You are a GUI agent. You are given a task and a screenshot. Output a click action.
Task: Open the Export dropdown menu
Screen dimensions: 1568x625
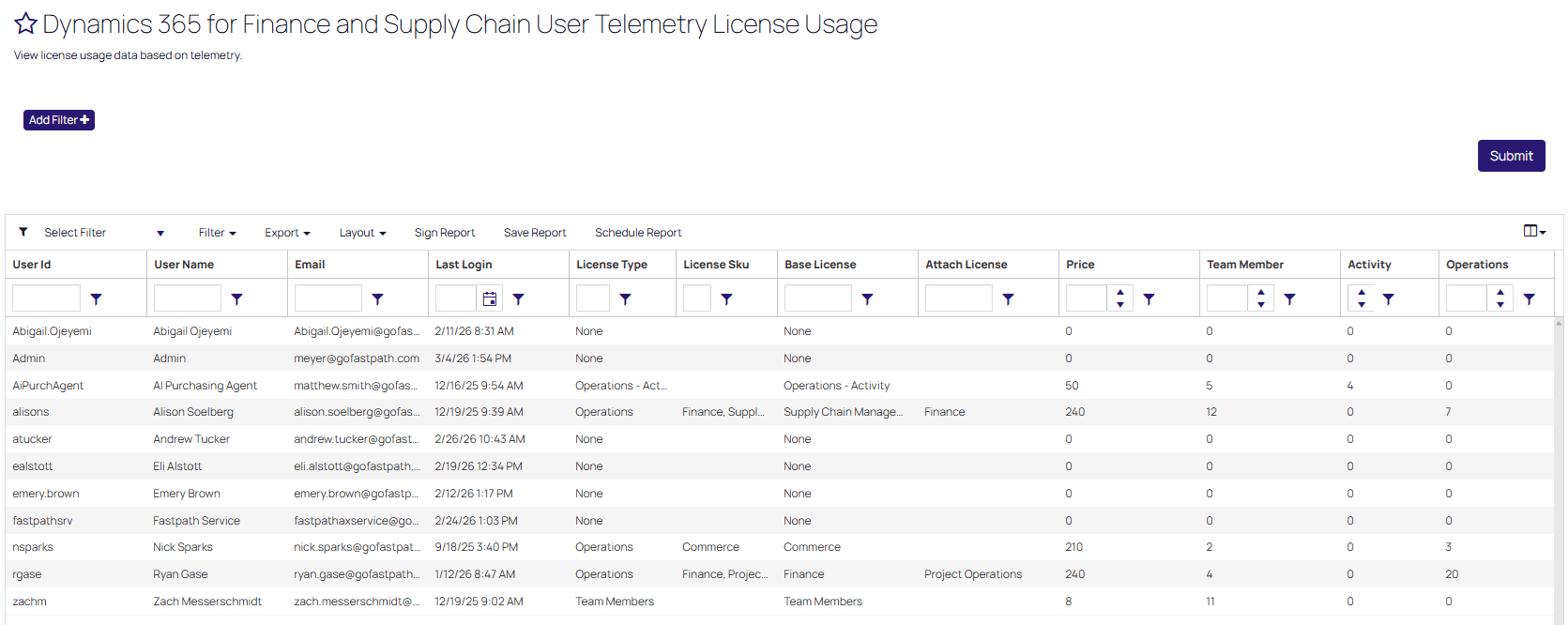pos(287,233)
